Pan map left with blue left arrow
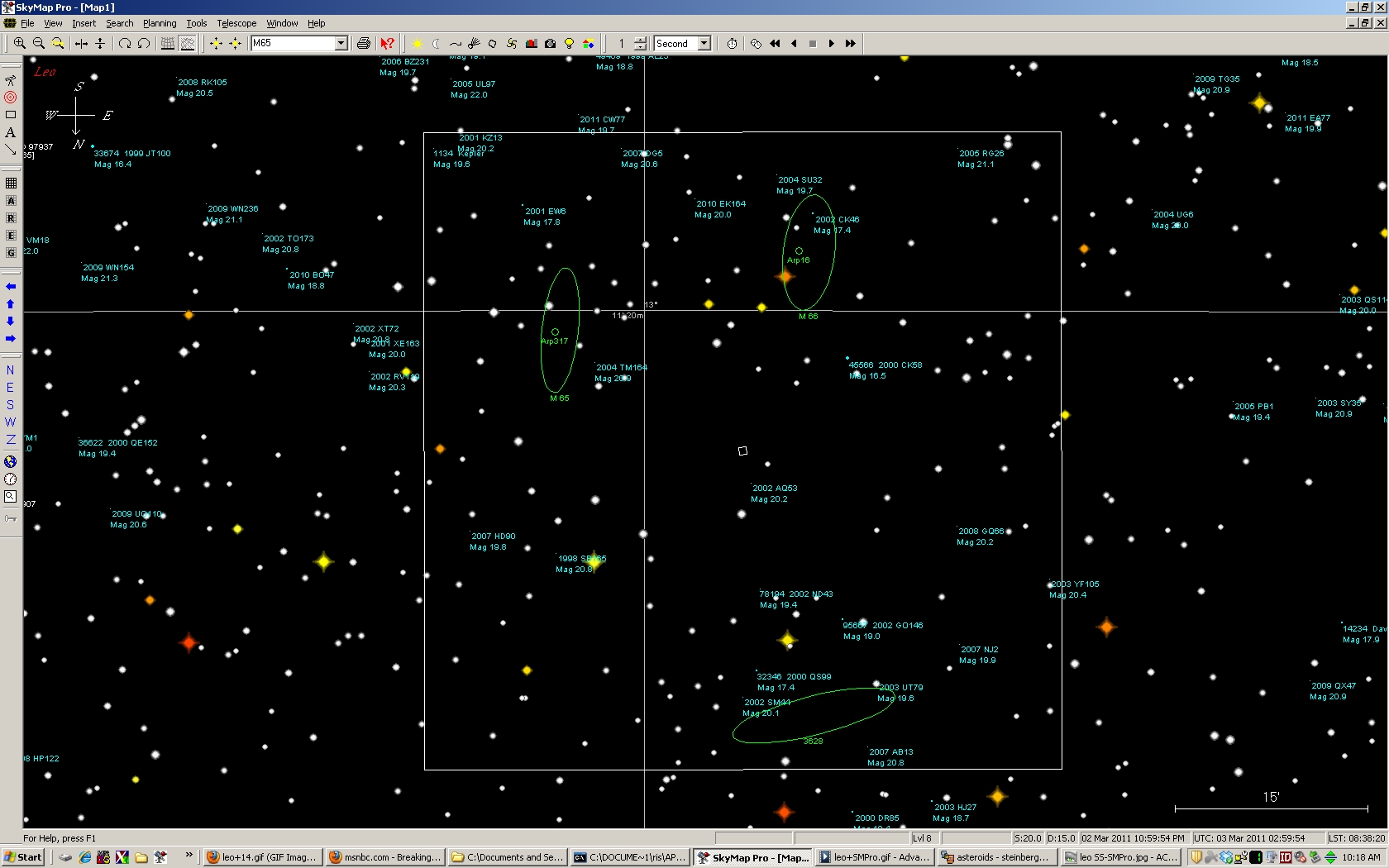1389x868 pixels. pyautogui.click(x=10, y=286)
